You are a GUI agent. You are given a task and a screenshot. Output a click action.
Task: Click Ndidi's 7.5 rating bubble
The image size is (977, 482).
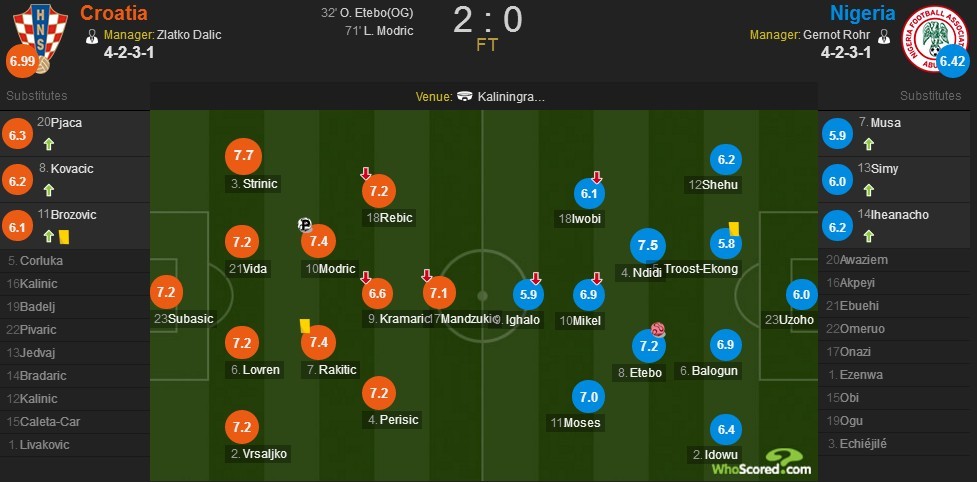pos(647,245)
